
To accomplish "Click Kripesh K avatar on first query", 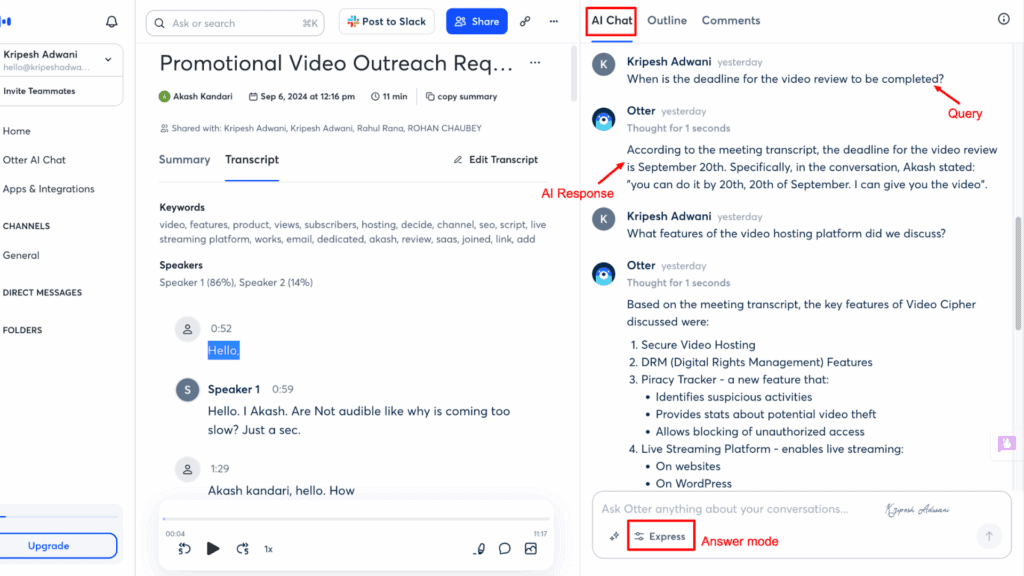I will pyautogui.click(x=603, y=64).
